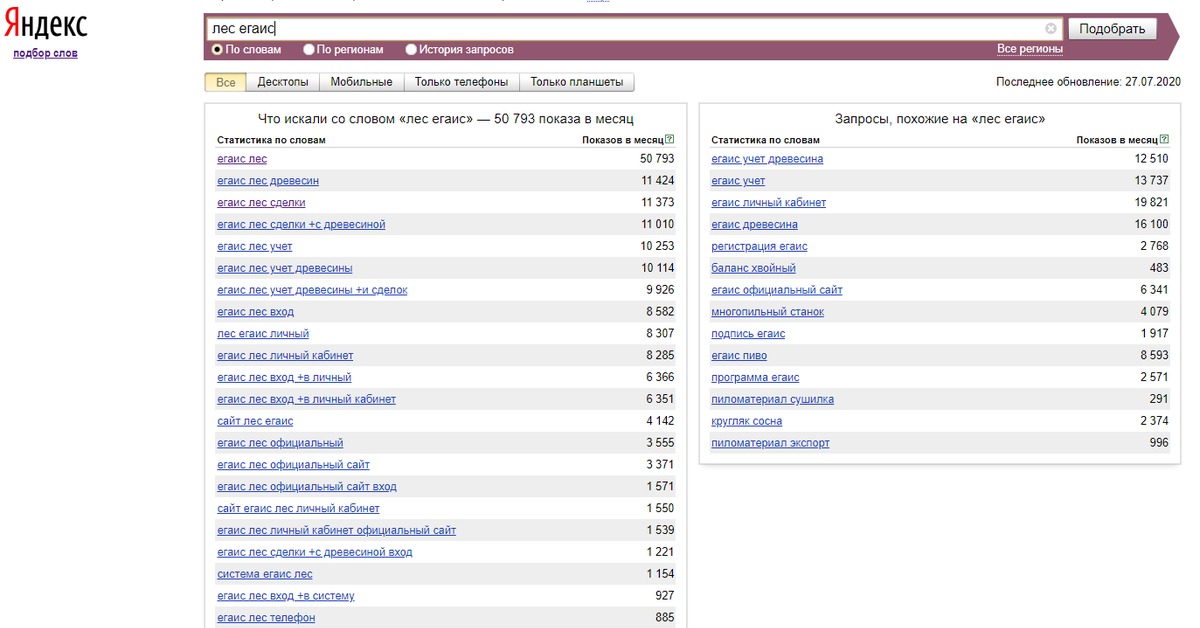Open query 'егаис лес учет древесины'
Image resolution: width=1200 pixels, height=628 pixels.
point(285,268)
